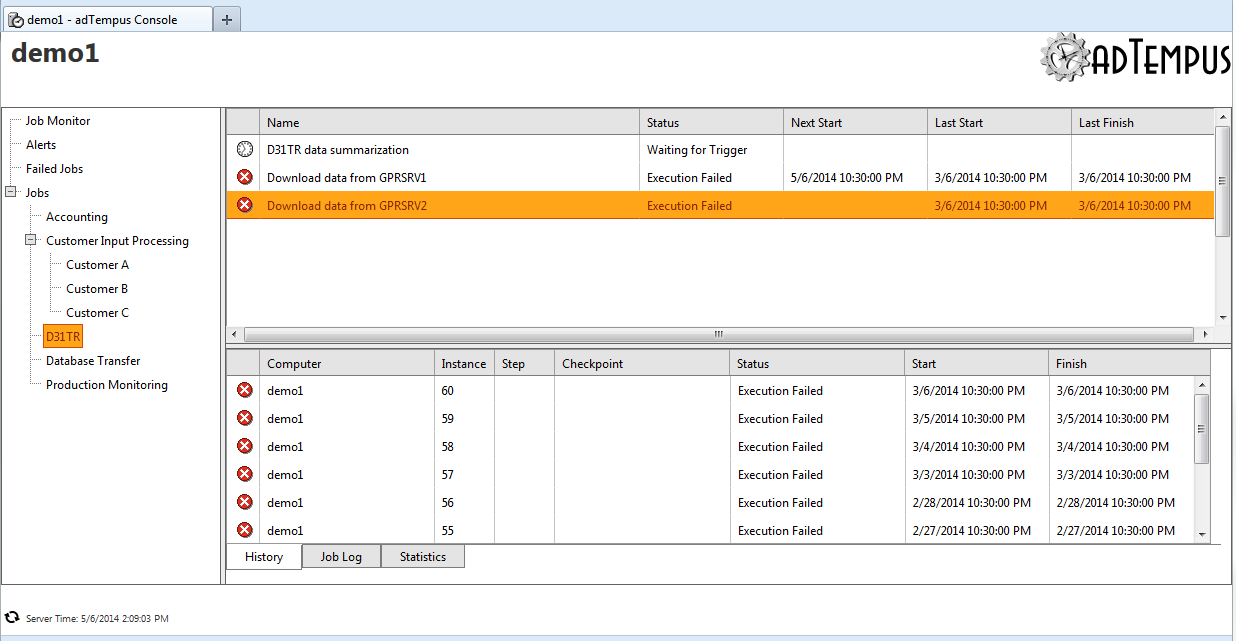Select the Customer A group
This screenshot has height=641, width=1236.
(97, 265)
